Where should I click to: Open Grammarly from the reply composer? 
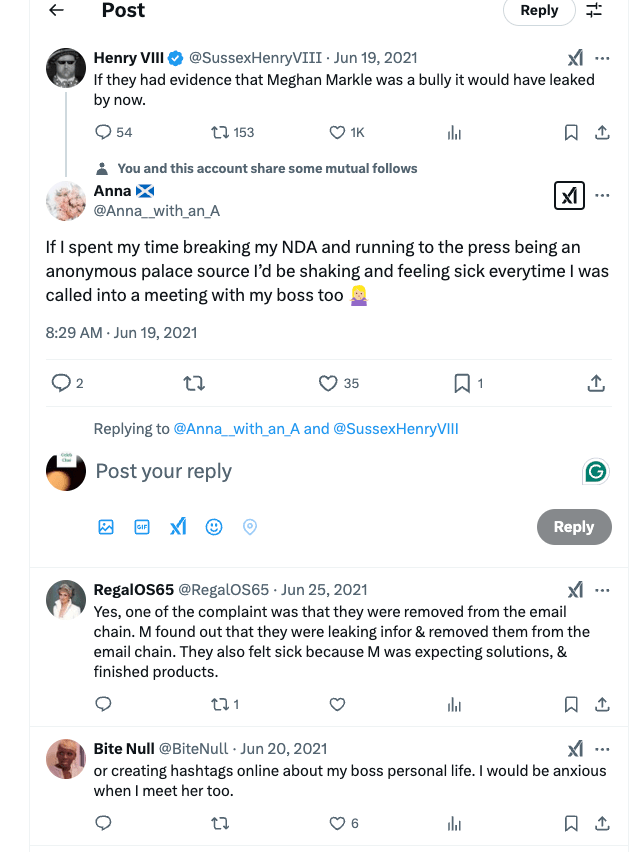596,470
